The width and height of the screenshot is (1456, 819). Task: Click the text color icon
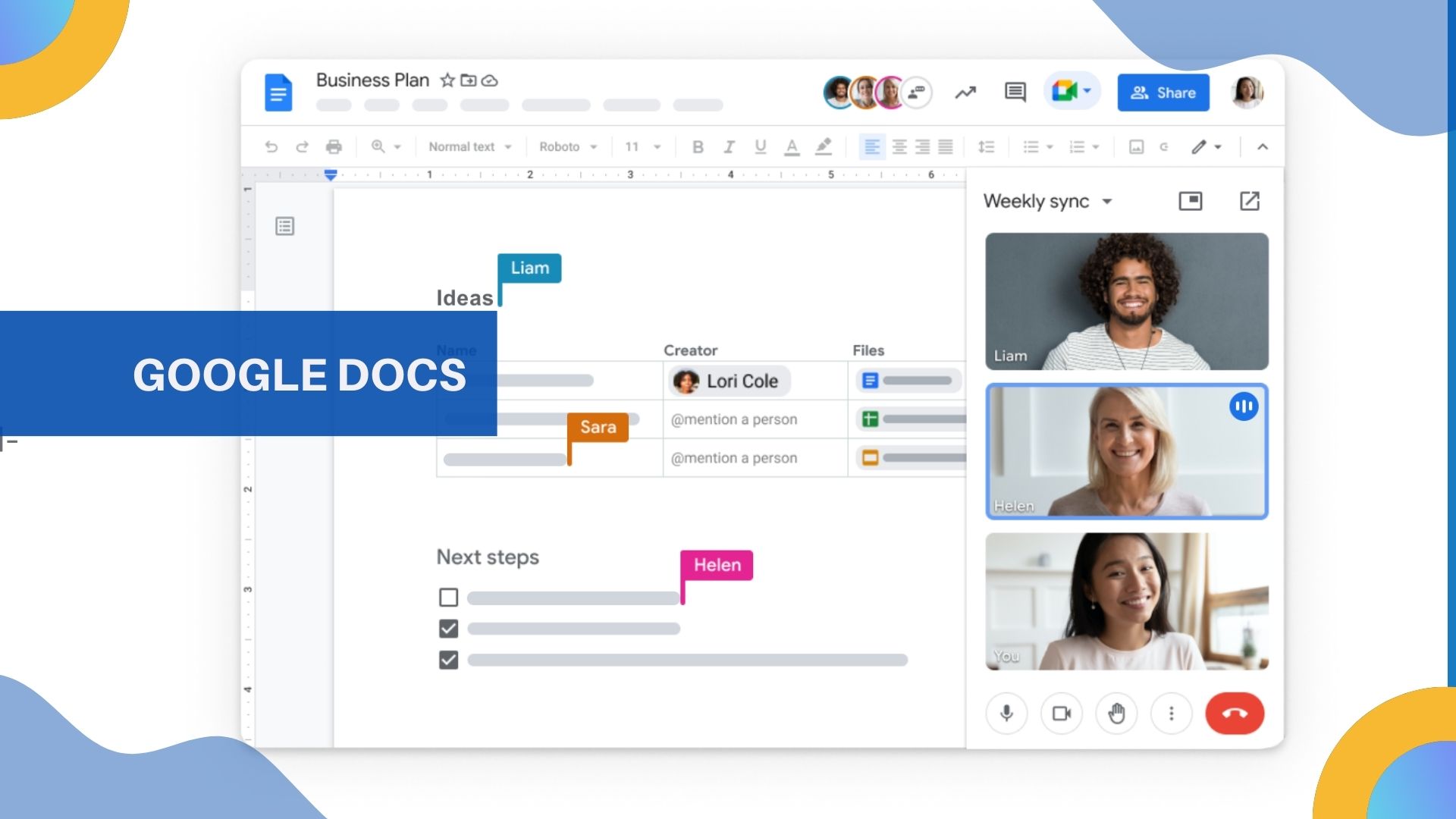click(x=792, y=147)
